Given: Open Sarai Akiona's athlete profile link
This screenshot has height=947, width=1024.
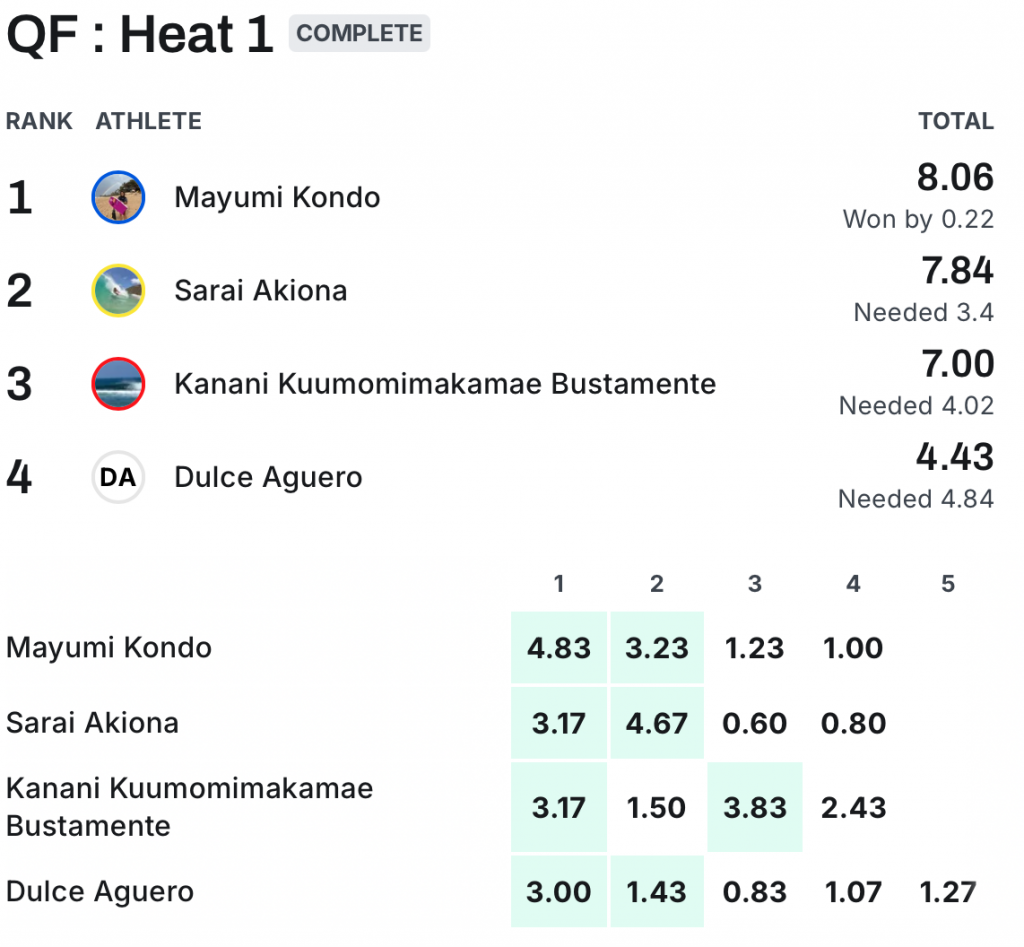Looking at the screenshot, I should click(260, 291).
